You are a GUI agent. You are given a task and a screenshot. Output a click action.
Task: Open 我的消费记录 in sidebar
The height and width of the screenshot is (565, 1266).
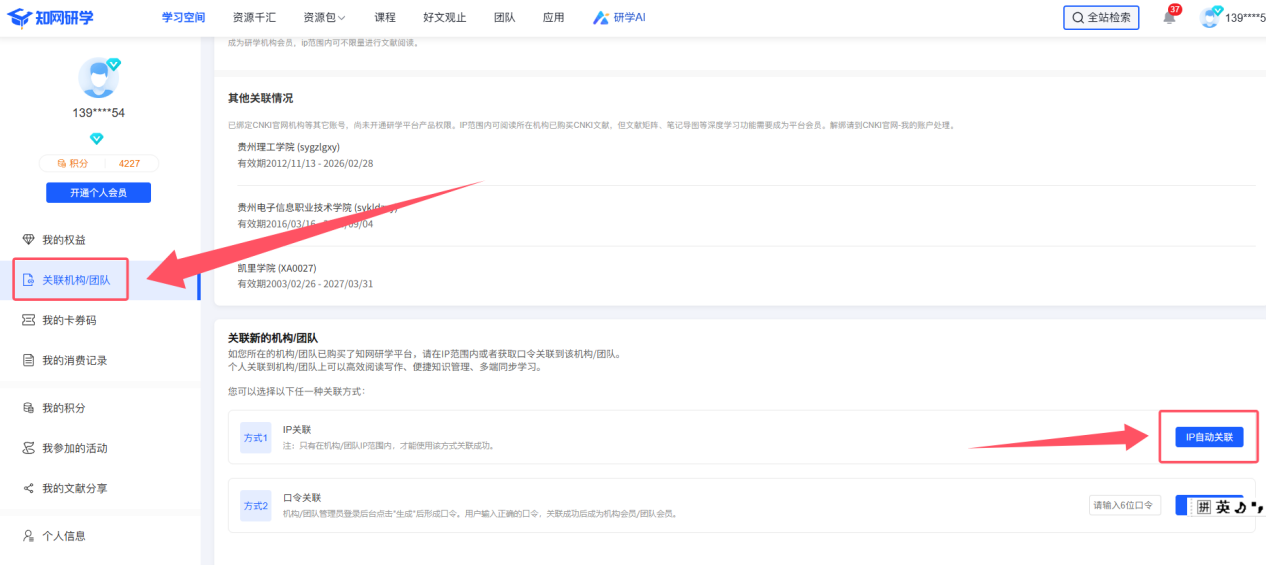(x=74, y=360)
